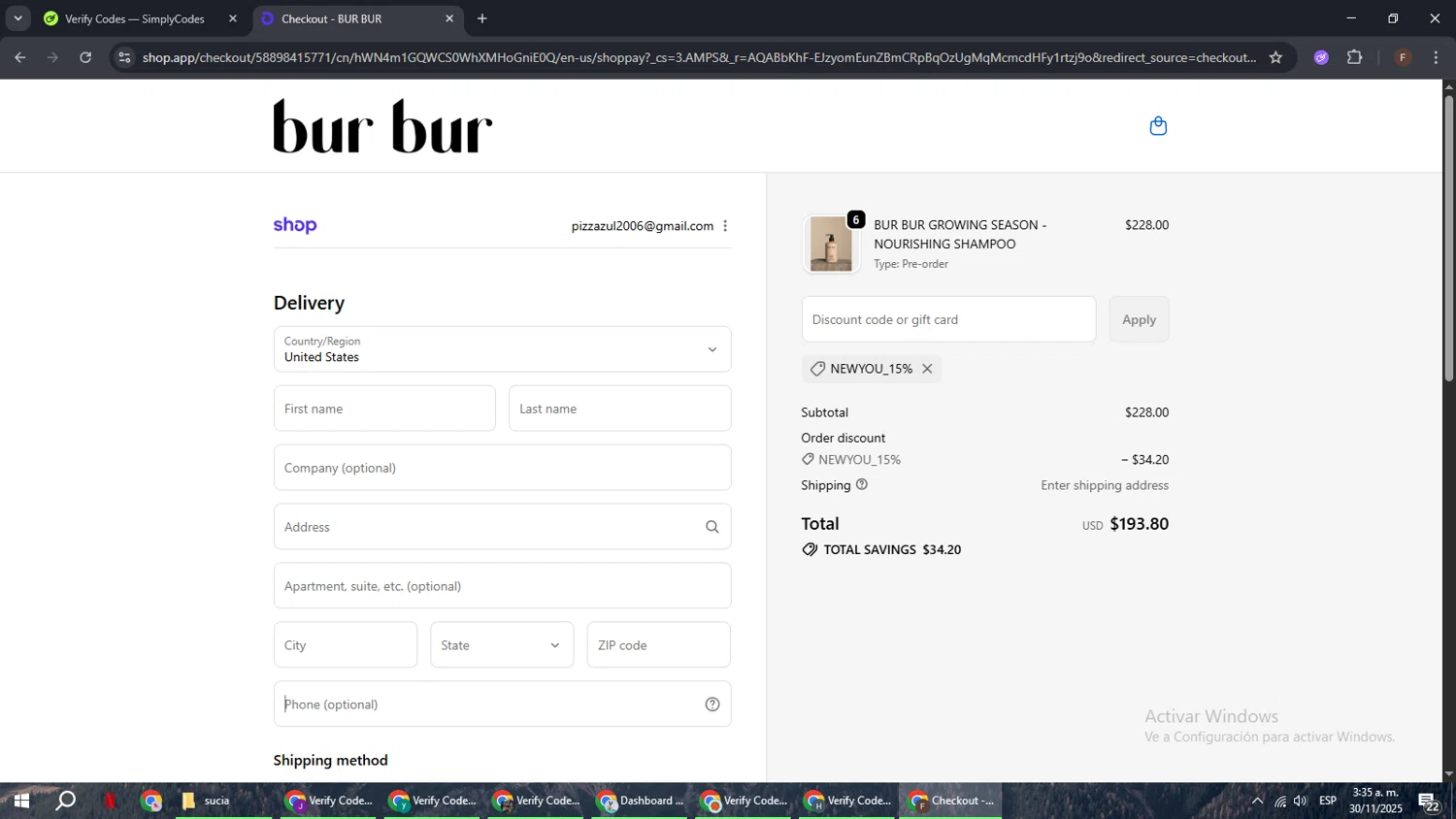Open clock and date flyout
Viewport: 1456px width, 819px height.
1375,801
